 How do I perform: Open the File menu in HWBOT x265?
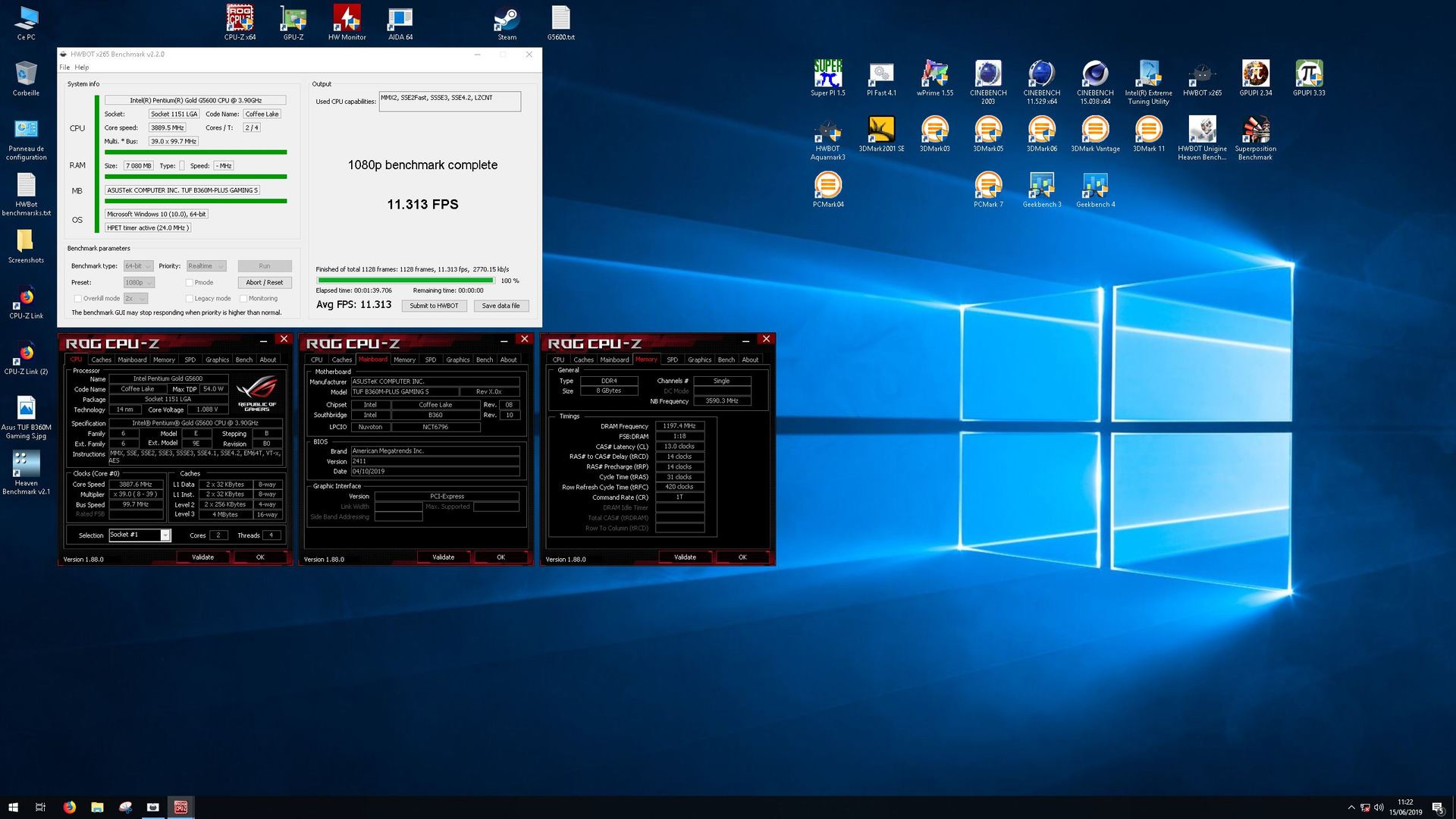(x=65, y=67)
